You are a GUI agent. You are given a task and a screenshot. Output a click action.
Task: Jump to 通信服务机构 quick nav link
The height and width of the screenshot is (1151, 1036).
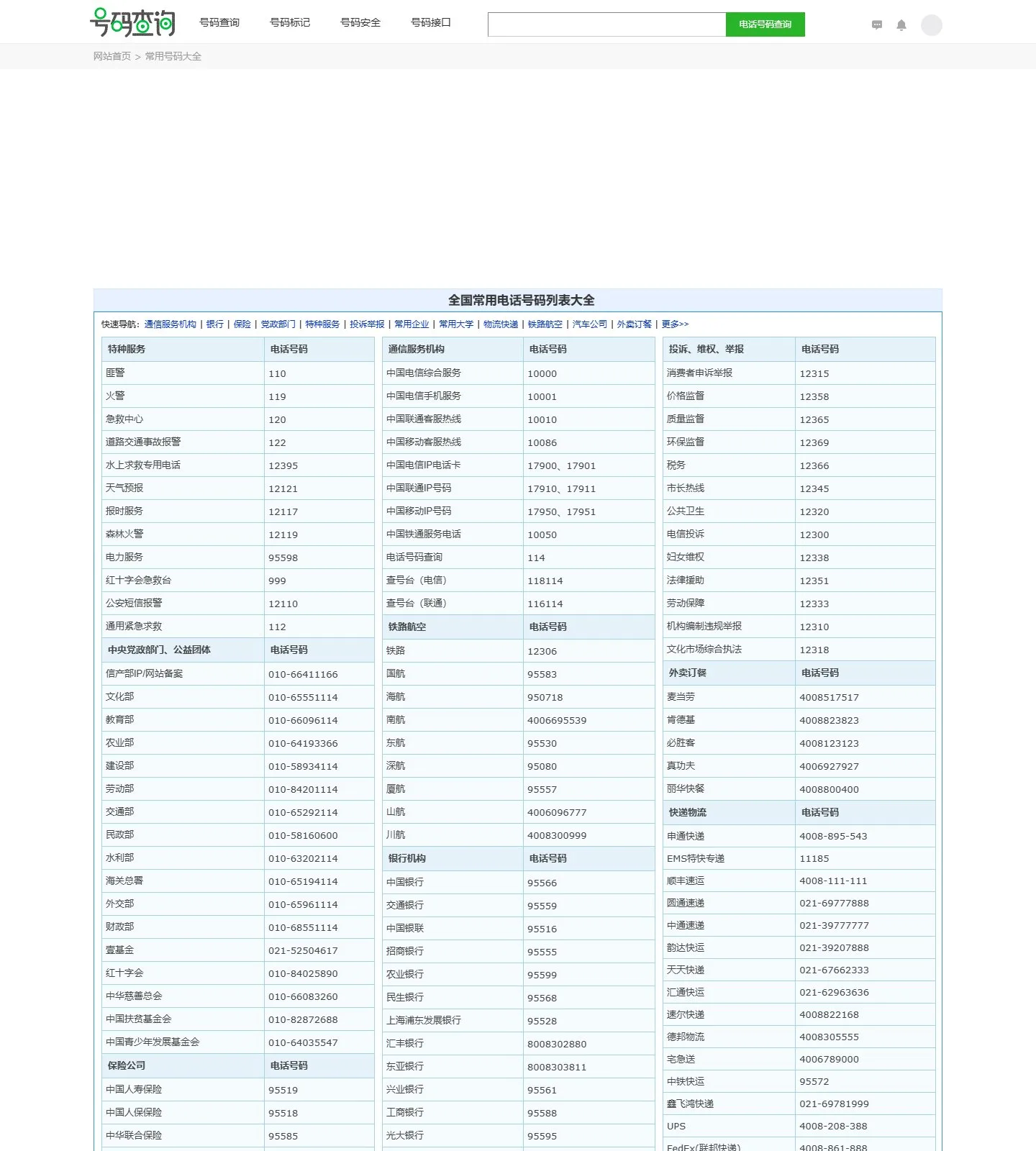171,324
